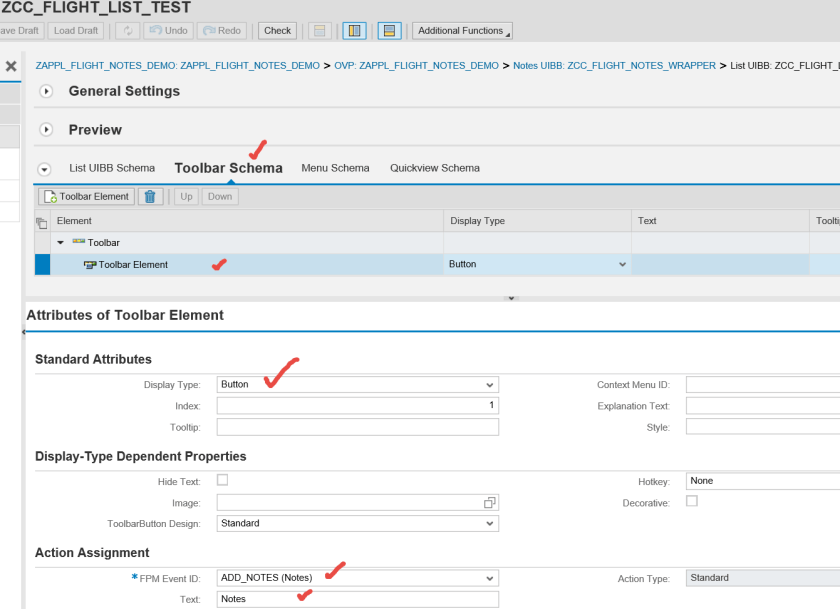Screen dimensions: 840x609
Task: Open ZAPPL_FLIGHT_NOTES_DEMO application breadcrumb link
Action: (x=177, y=65)
